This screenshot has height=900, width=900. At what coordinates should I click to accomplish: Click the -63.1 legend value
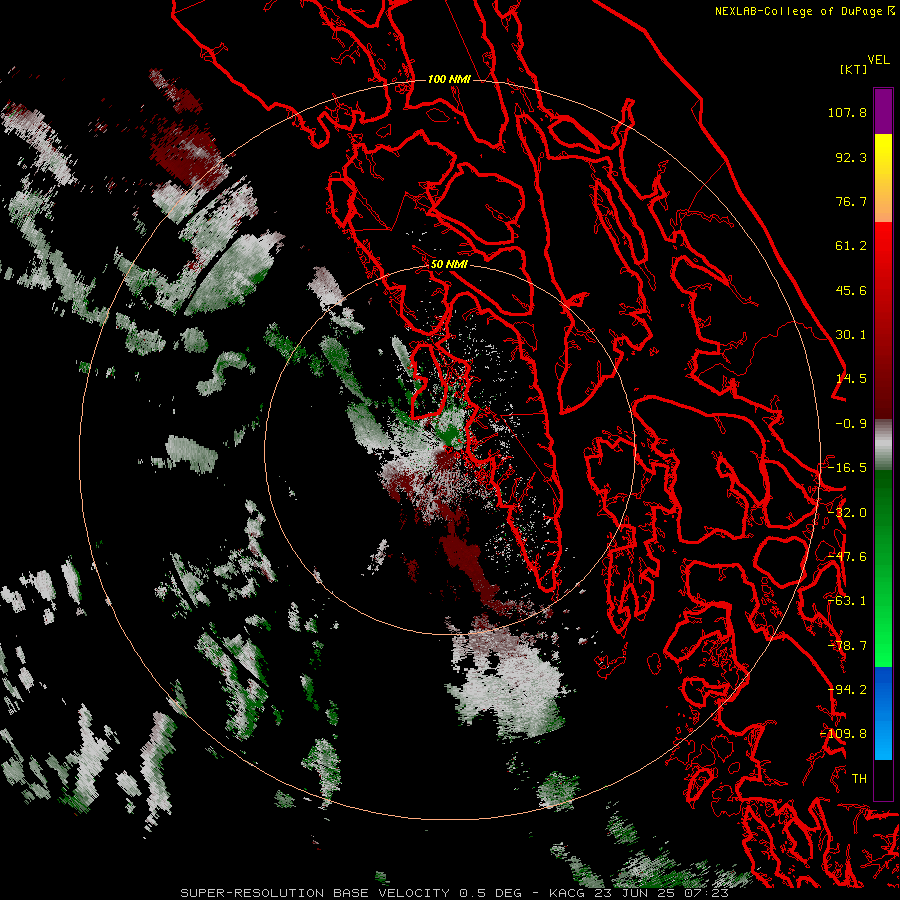point(847,601)
